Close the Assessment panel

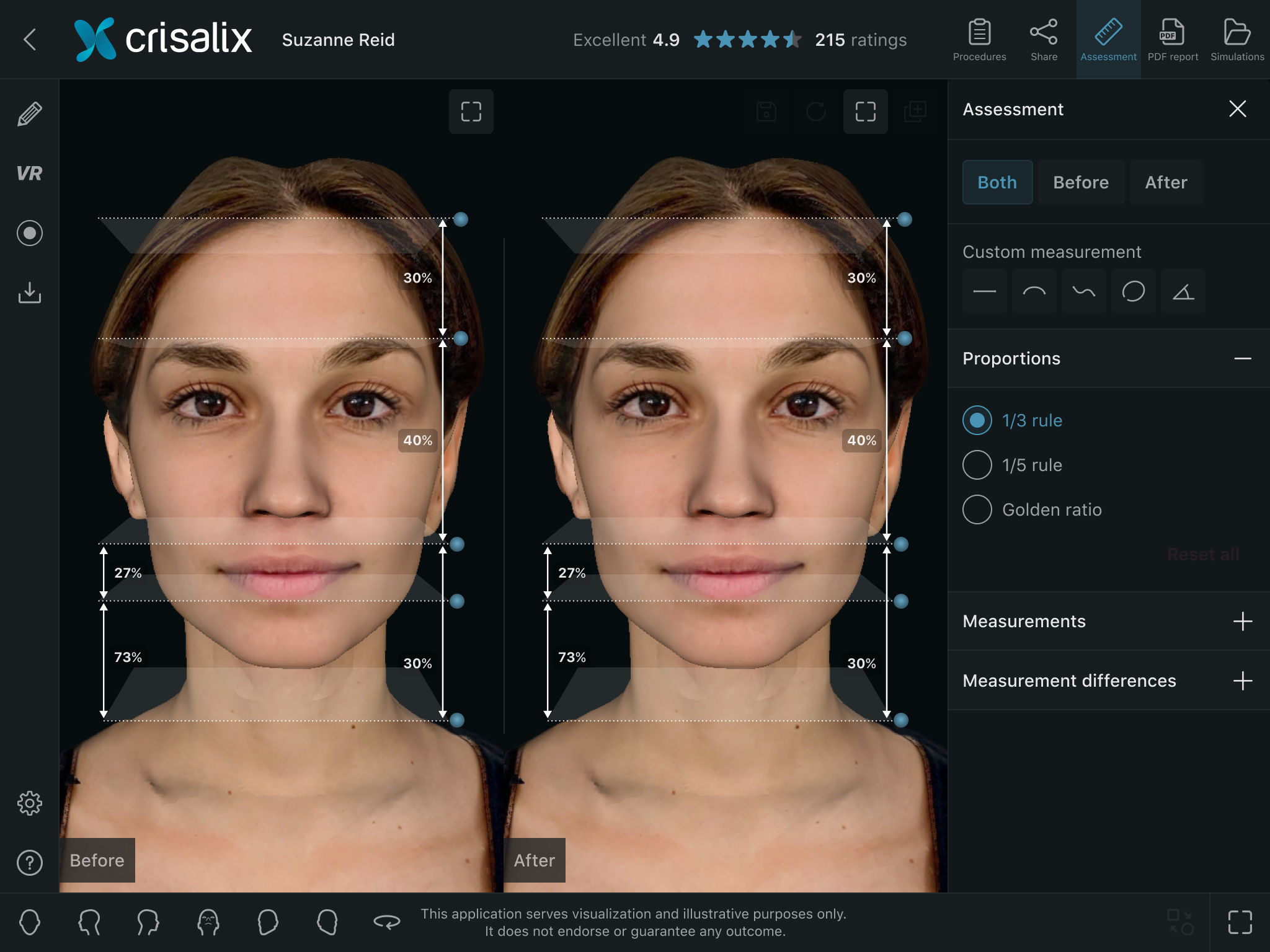[x=1237, y=109]
